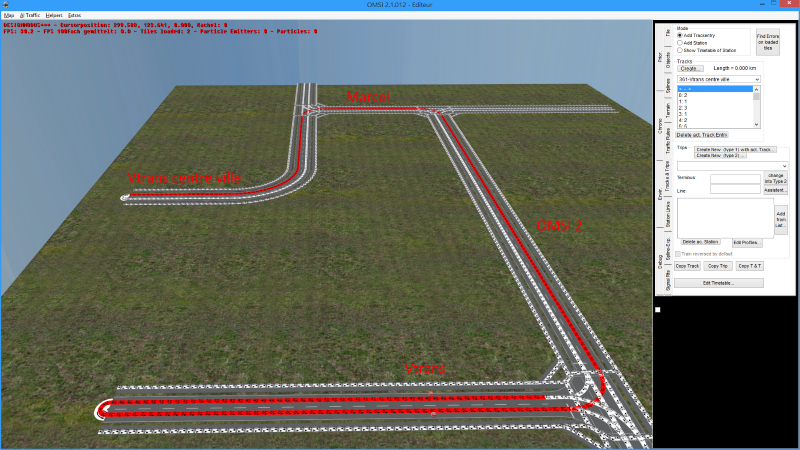800x450 pixels.
Task: Switch to the Traffic Rules tab
Action: [668, 141]
